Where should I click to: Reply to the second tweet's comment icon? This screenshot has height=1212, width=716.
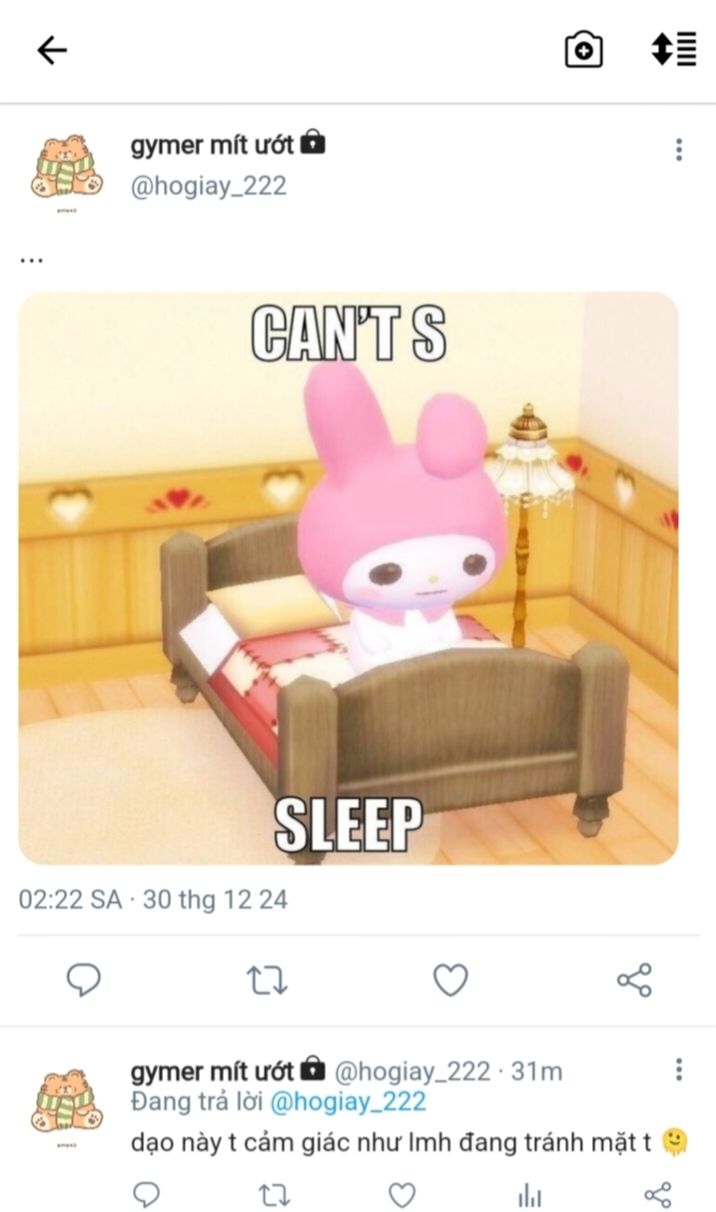(x=147, y=1193)
